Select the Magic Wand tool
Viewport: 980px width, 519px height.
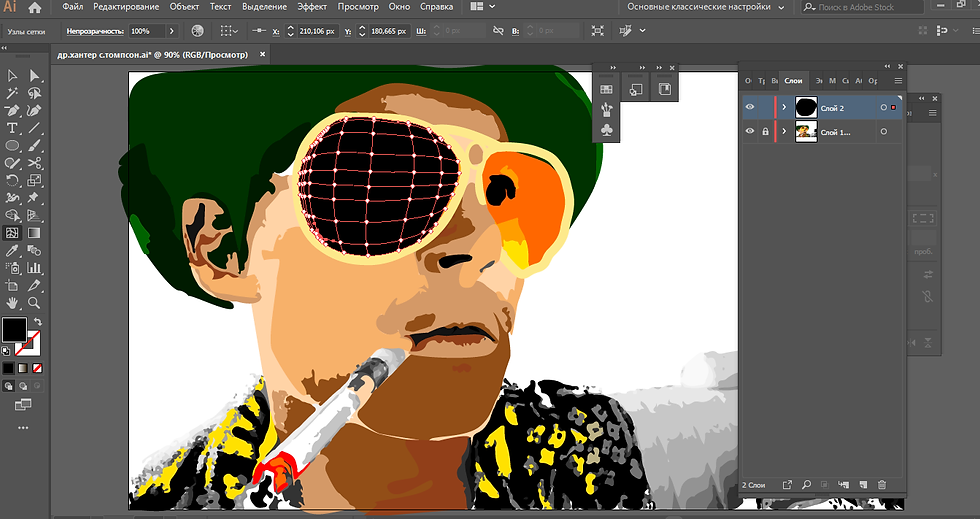point(12,93)
